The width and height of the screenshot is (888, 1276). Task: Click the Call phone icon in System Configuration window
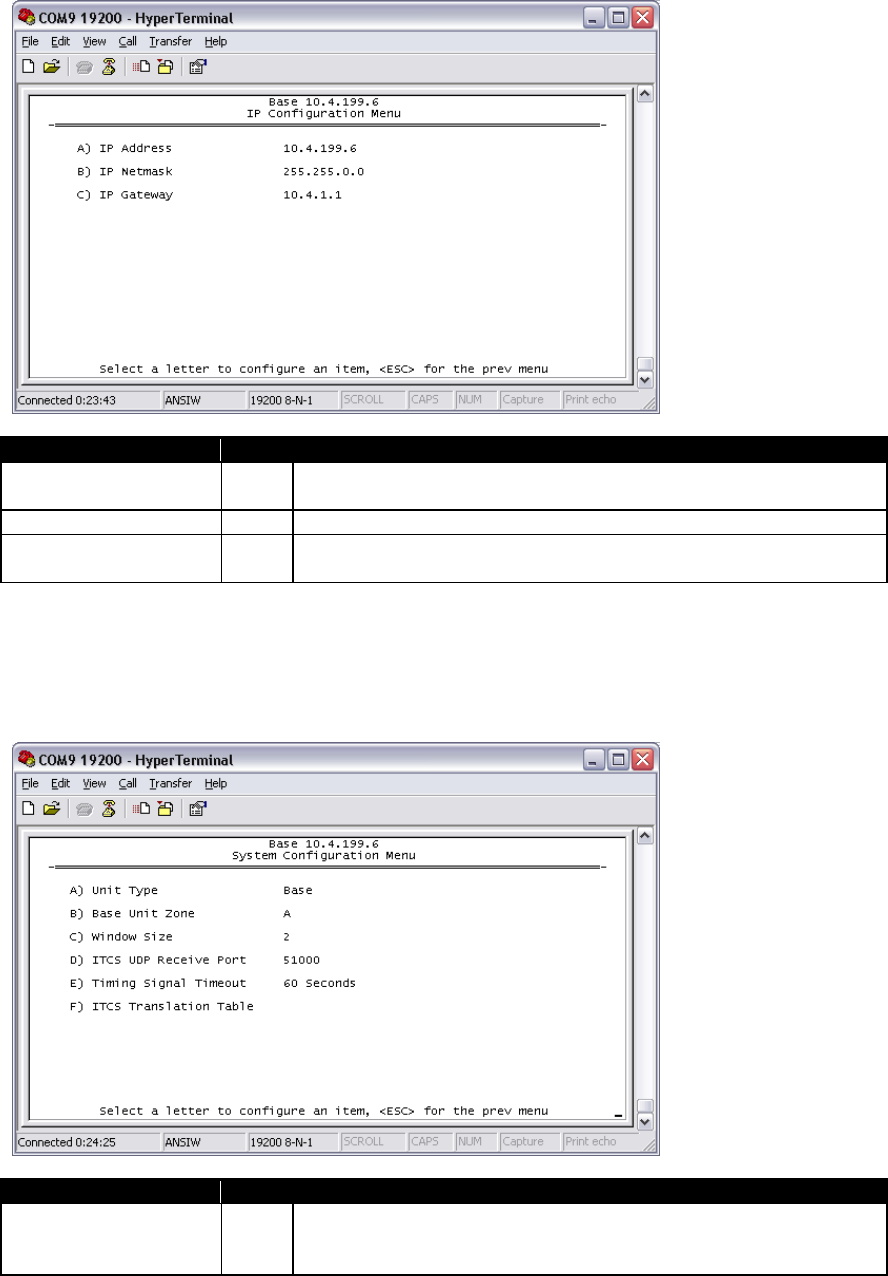tap(85, 808)
